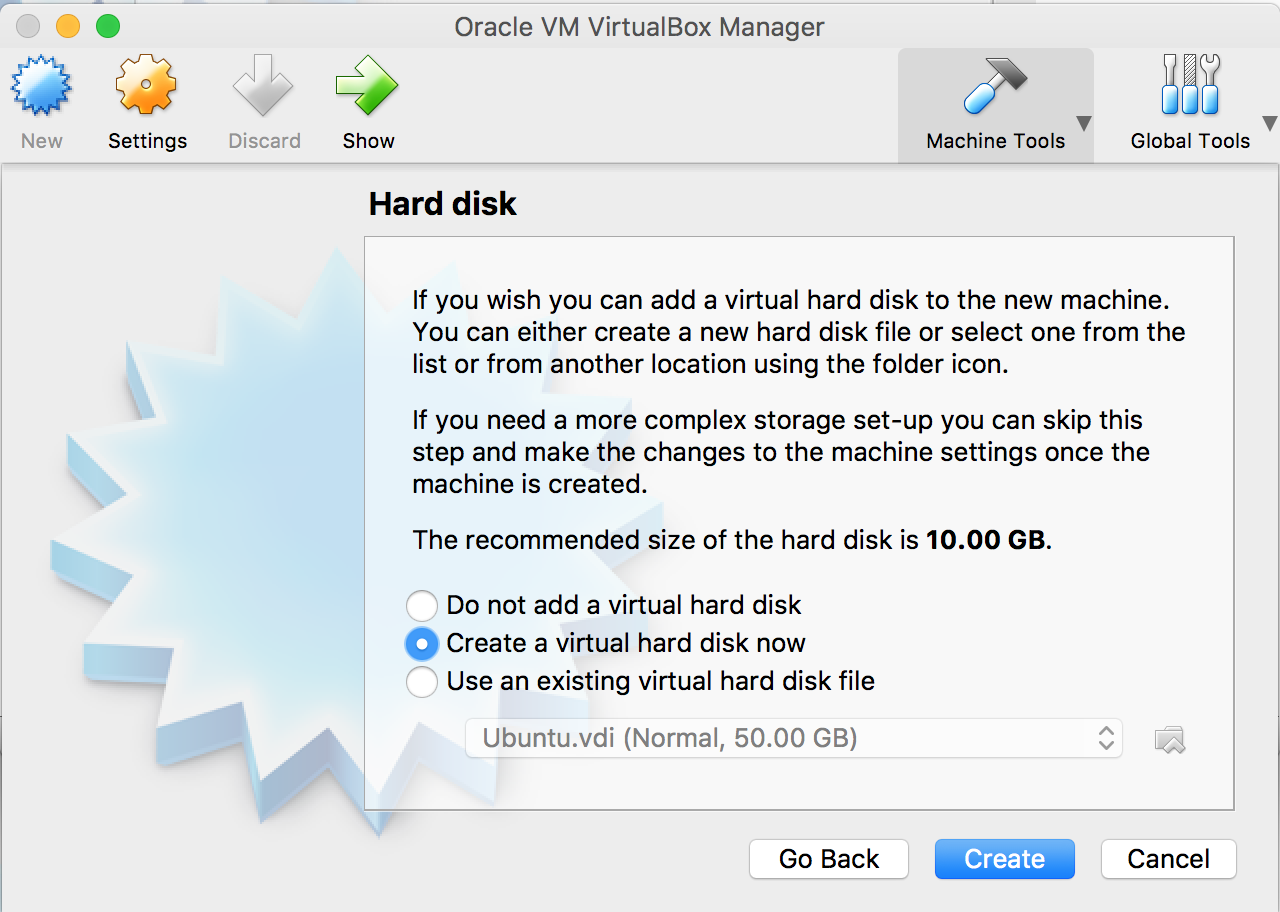
Task: Click the Go Back button
Action: [828, 859]
